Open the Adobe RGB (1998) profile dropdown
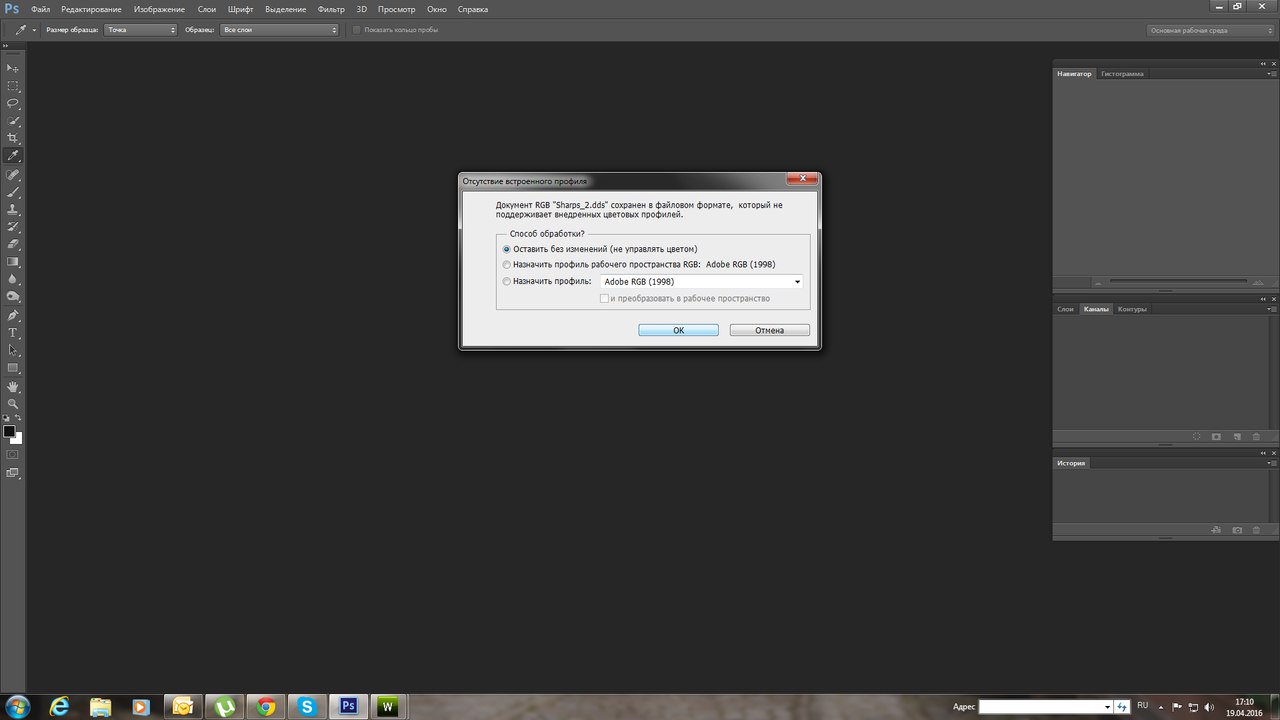Image resolution: width=1280 pixels, height=720 pixels. pyautogui.click(x=701, y=282)
